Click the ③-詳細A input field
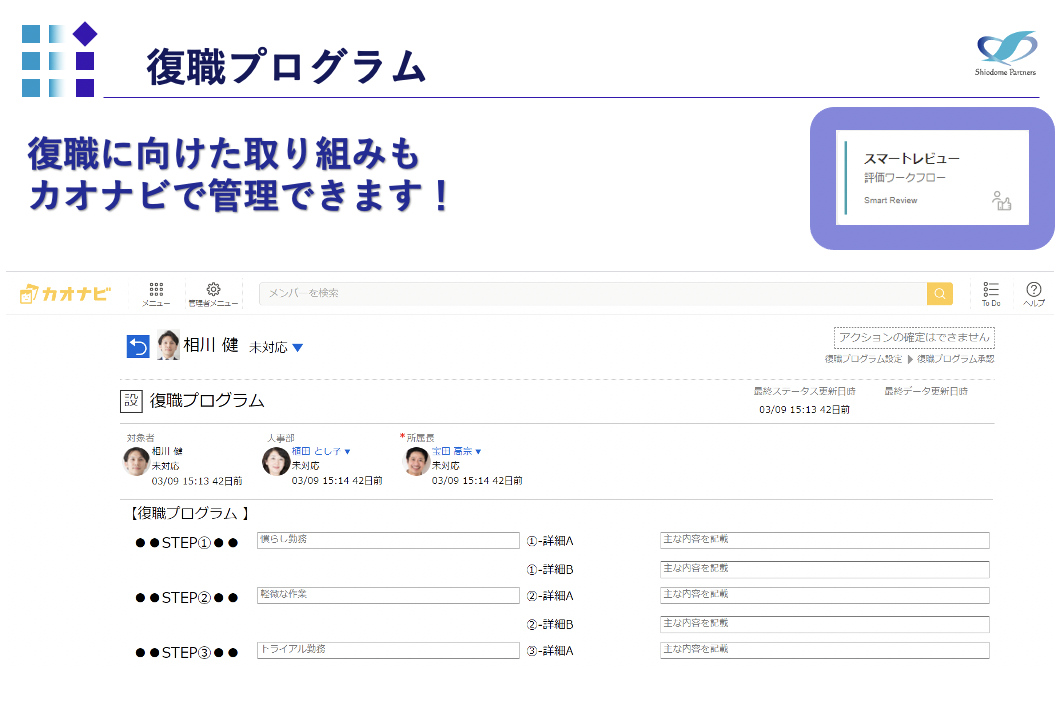Screen dimensions: 1062x714 click(x=824, y=650)
